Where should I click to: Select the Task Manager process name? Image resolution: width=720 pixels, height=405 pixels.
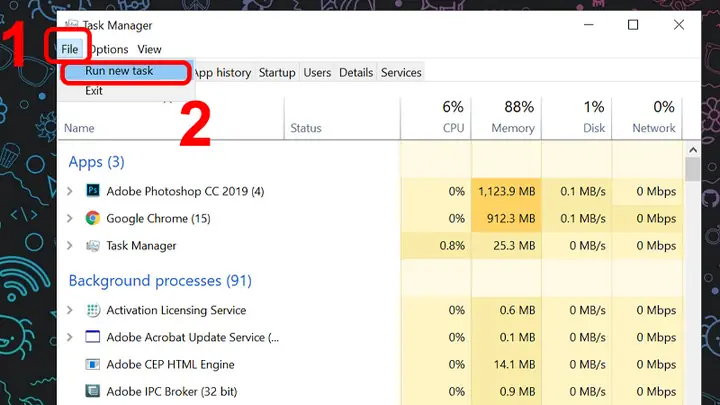click(141, 246)
